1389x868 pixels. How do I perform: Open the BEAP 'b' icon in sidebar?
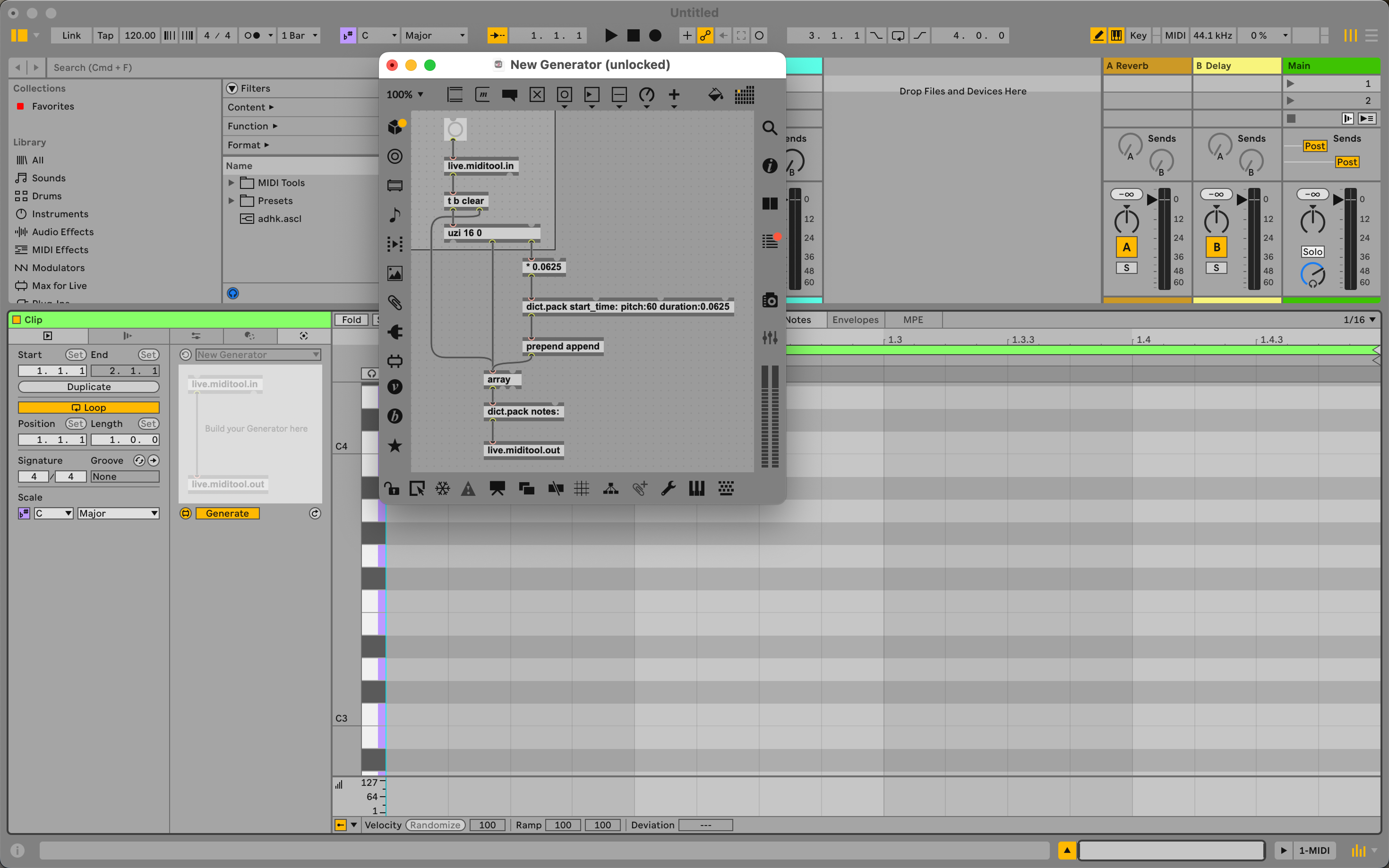[395, 416]
